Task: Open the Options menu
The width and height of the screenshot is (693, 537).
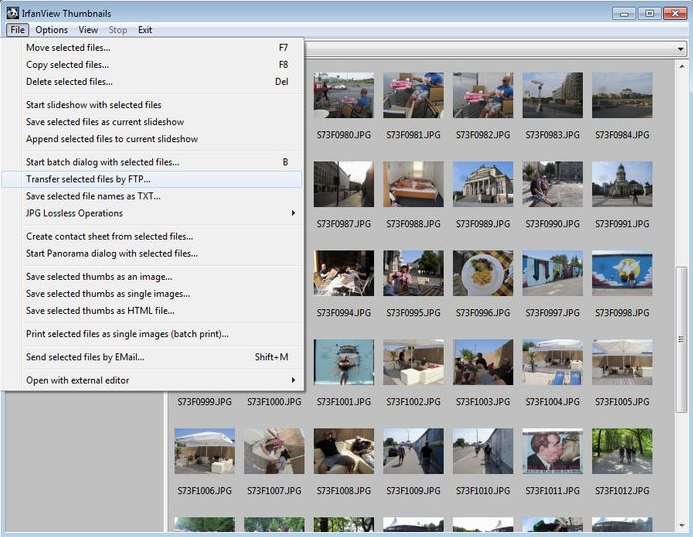Action: tap(52, 30)
